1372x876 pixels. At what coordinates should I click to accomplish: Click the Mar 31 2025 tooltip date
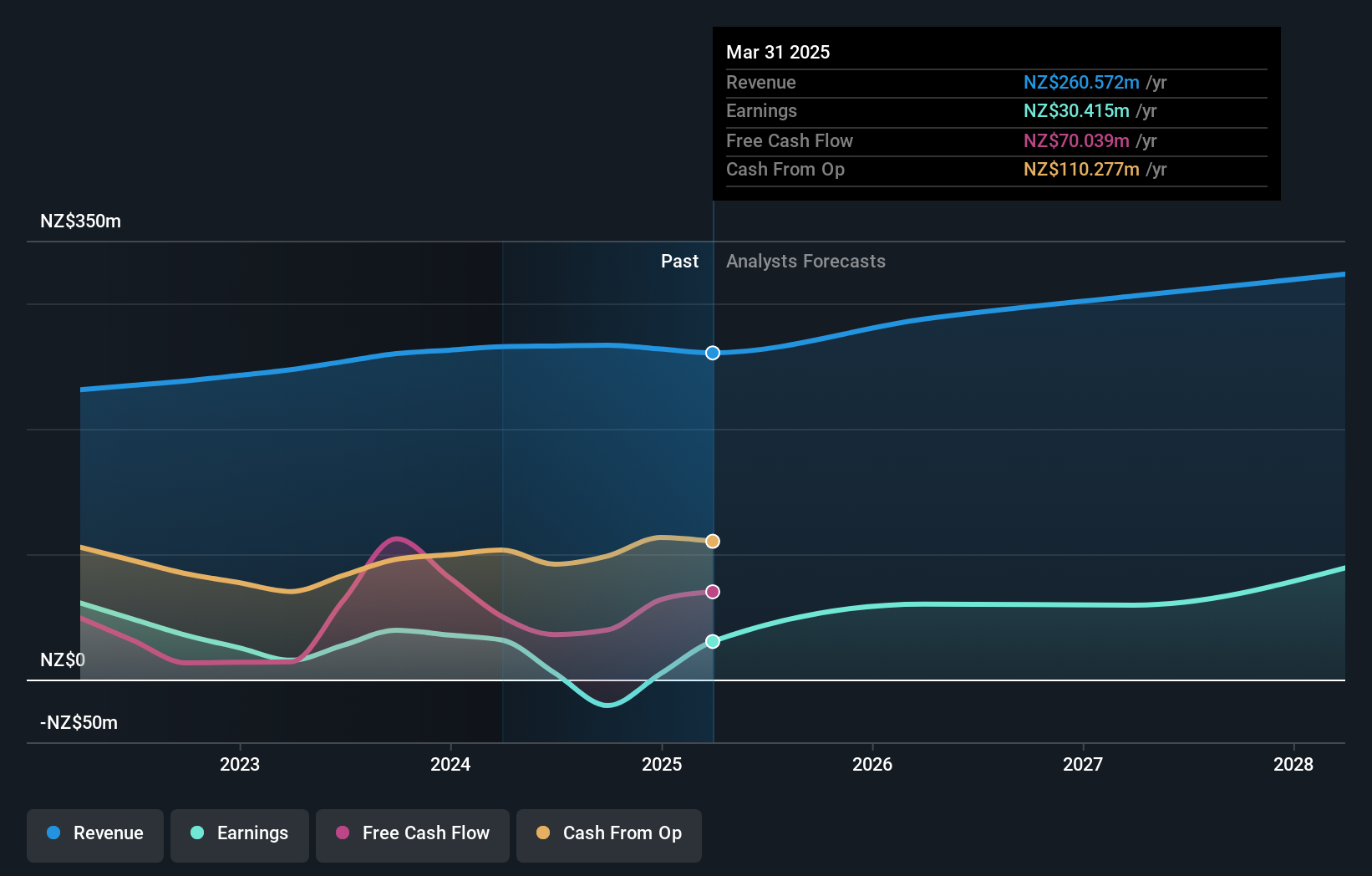point(778,52)
